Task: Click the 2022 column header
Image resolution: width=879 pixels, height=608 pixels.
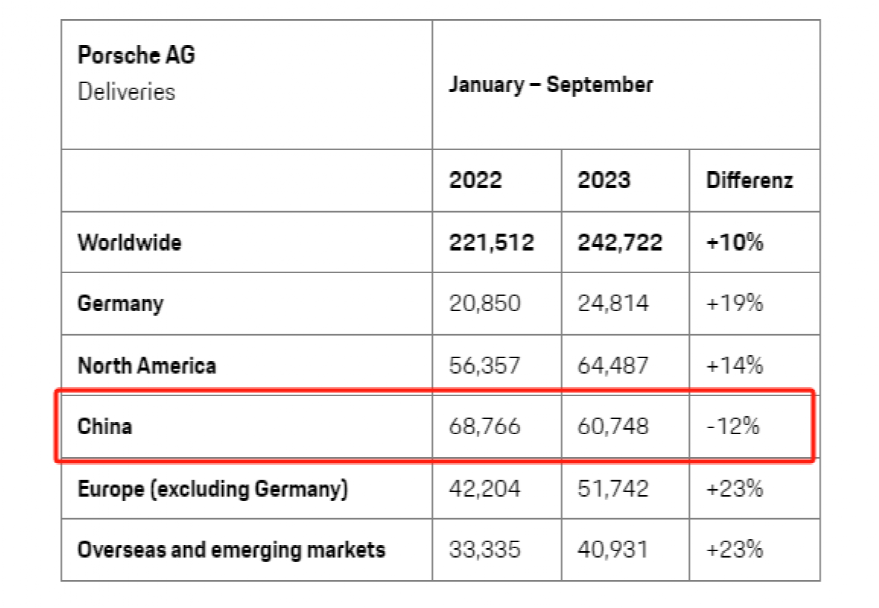Action: tap(475, 180)
